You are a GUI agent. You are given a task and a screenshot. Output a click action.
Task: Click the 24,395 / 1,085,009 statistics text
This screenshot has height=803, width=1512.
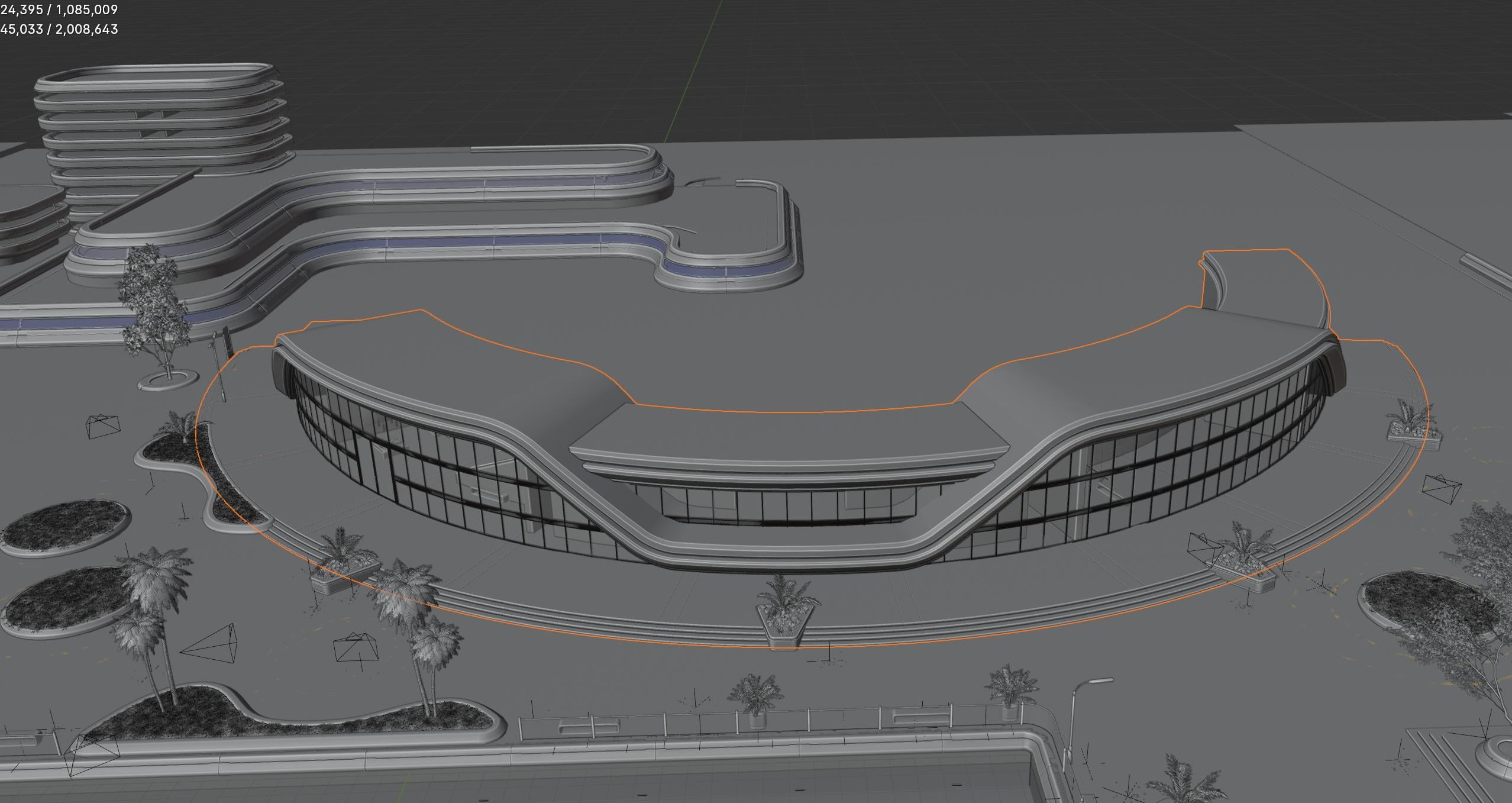(59, 9)
